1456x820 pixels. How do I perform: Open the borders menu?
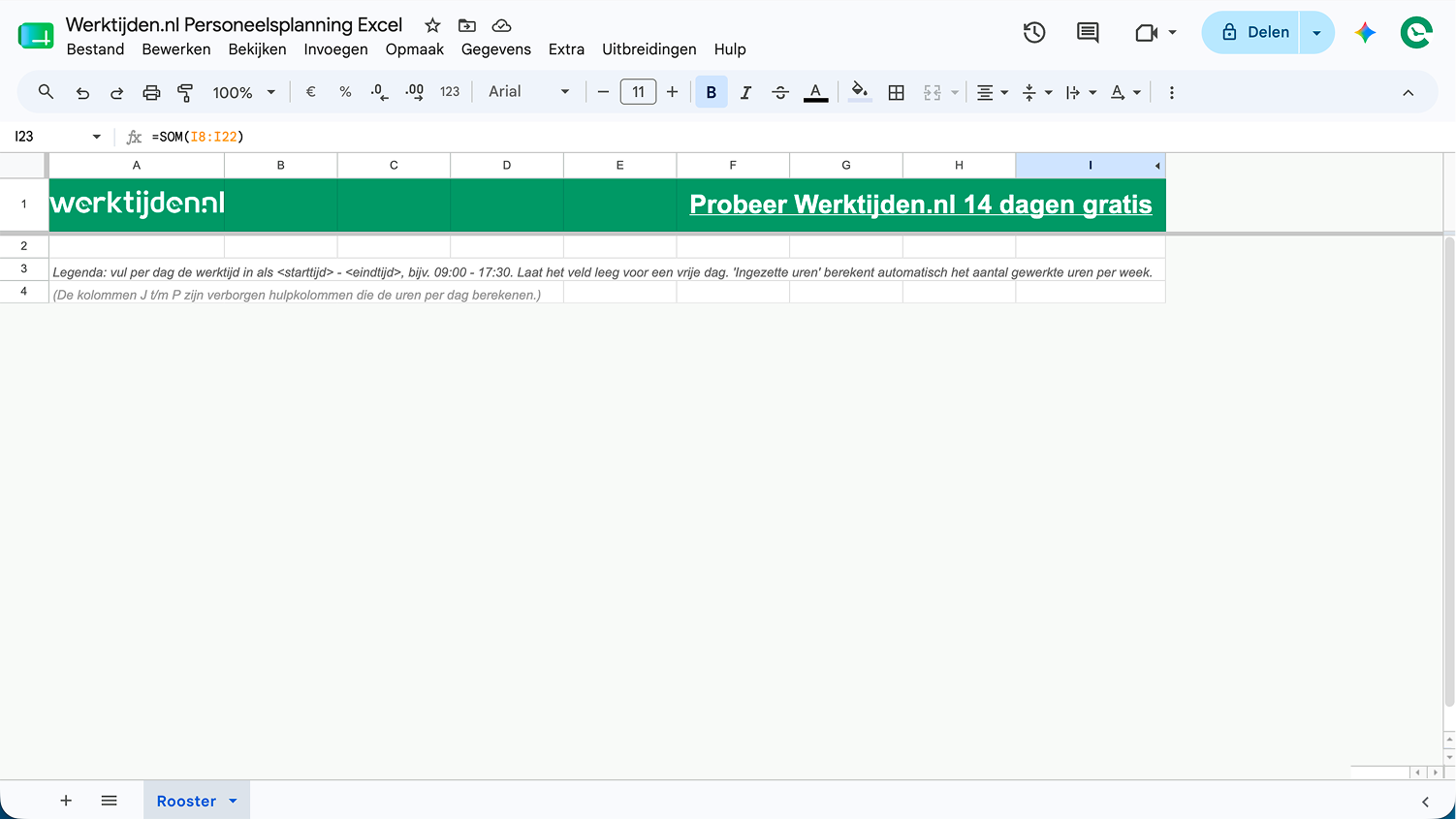(x=897, y=92)
